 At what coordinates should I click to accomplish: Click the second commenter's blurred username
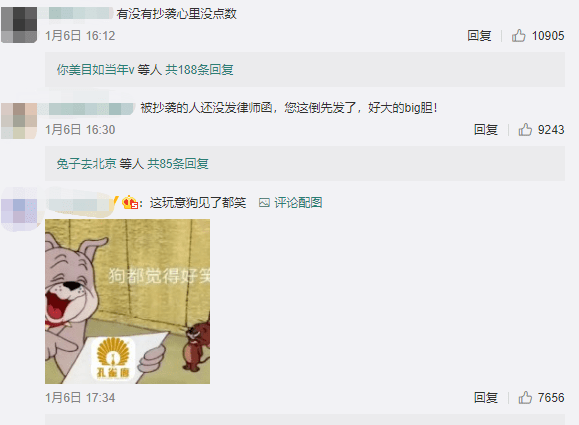[x=87, y=109]
